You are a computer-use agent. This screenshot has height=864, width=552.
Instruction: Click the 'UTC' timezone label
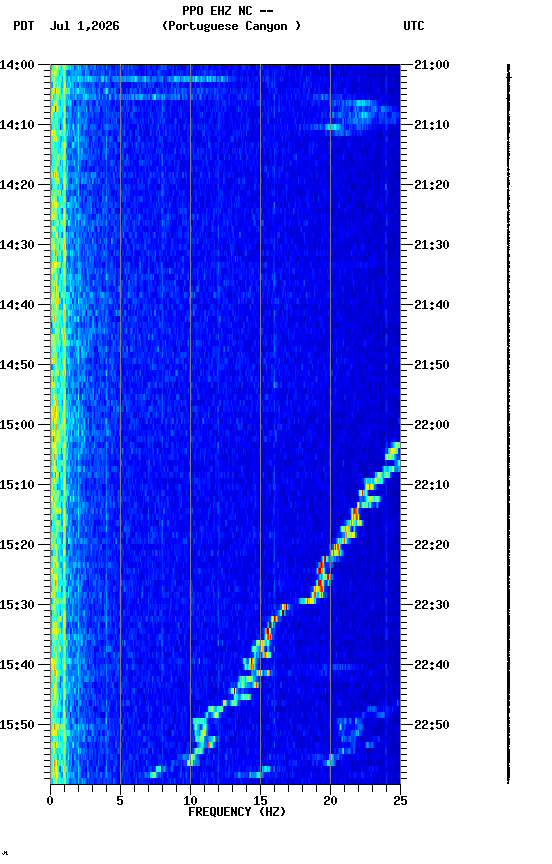[x=414, y=26]
